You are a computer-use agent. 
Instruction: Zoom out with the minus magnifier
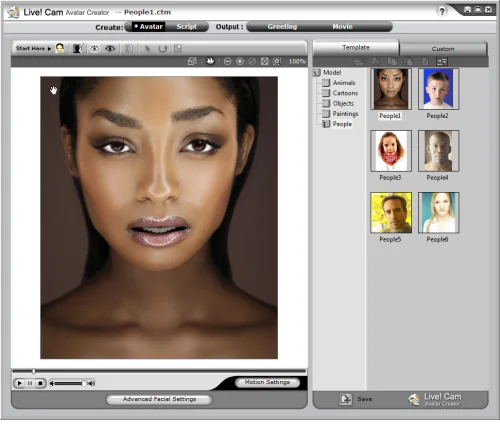pyautogui.click(x=227, y=61)
